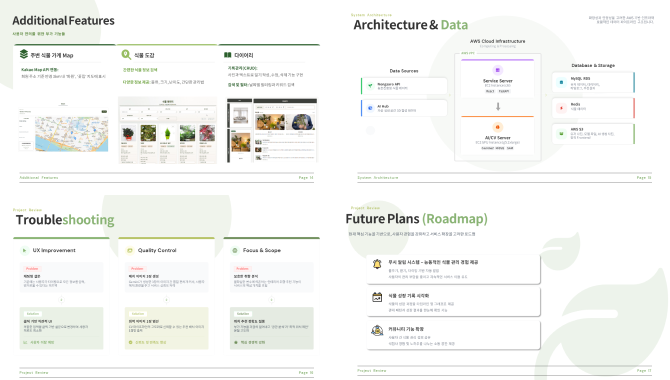This screenshot has height=380, width=670.
Task: Select the Nongsaro API data source card
Action: tap(404, 85)
